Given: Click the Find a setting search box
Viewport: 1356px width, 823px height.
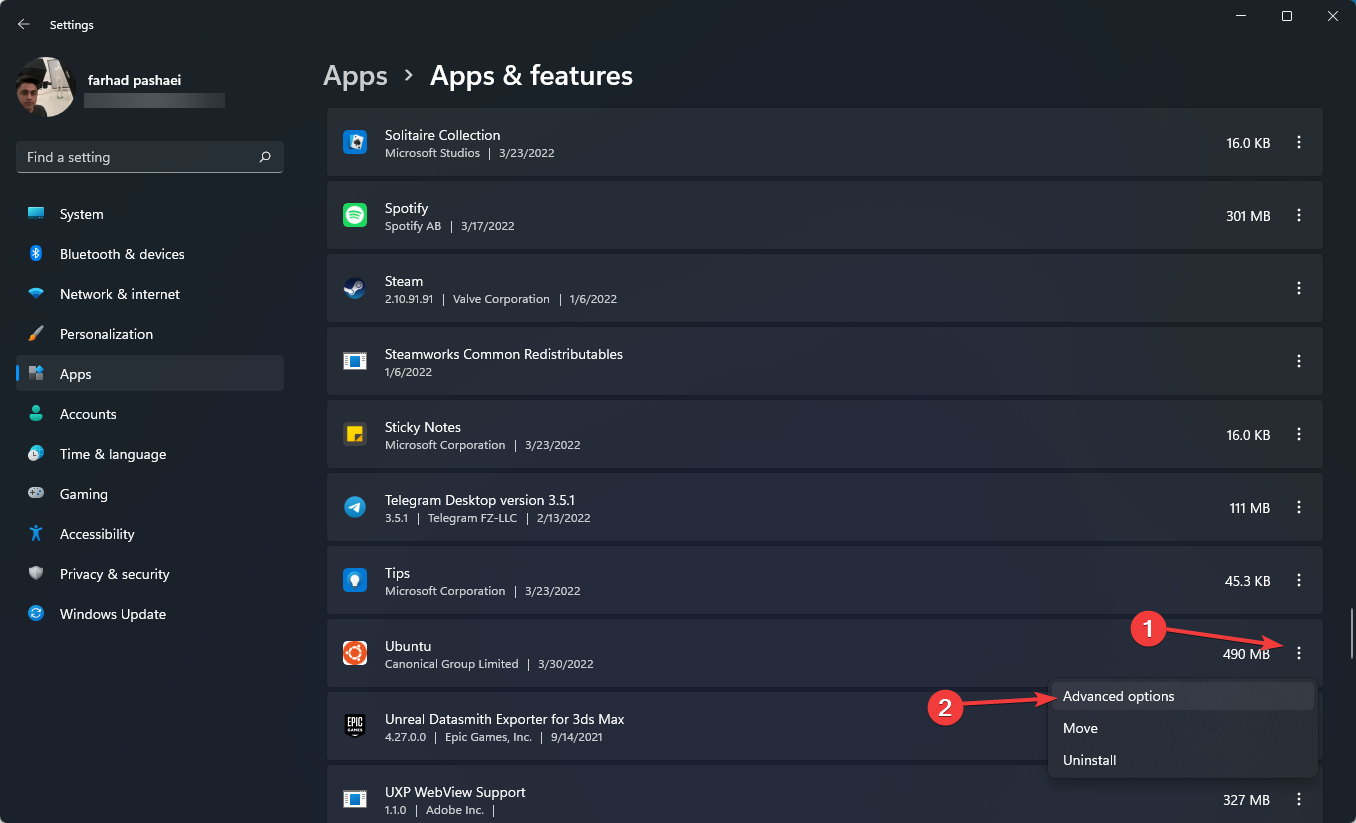Looking at the screenshot, I should (x=140, y=157).
